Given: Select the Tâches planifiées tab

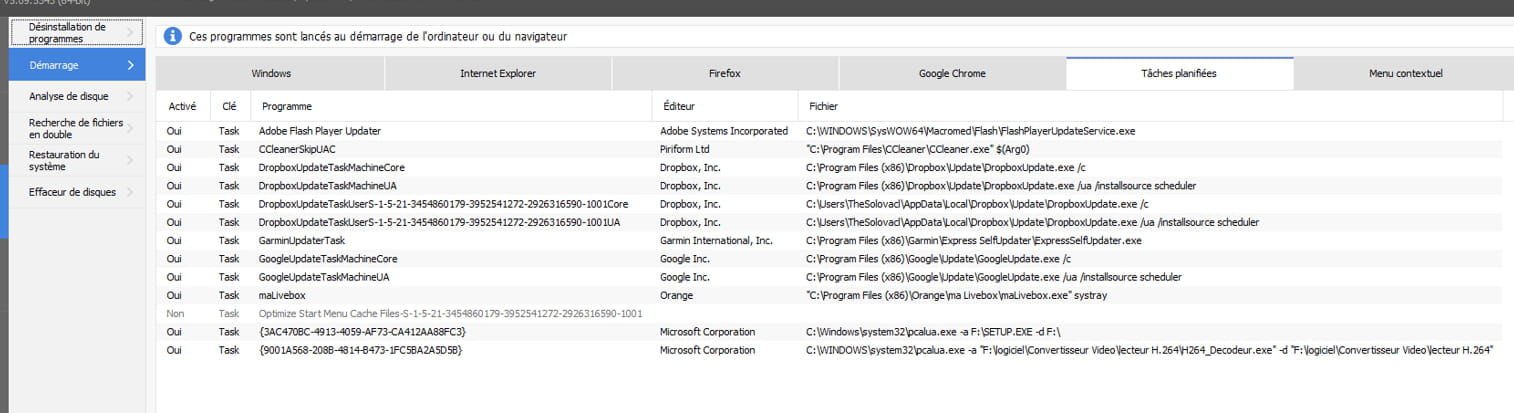Looking at the screenshot, I should 1179,74.
